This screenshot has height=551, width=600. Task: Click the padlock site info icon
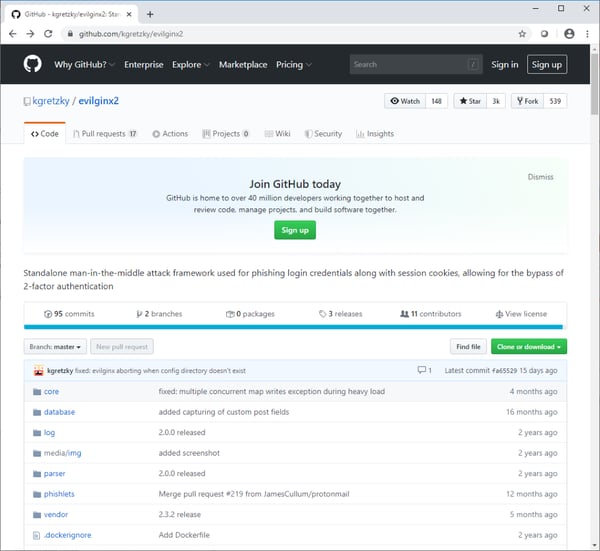point(70,34)
